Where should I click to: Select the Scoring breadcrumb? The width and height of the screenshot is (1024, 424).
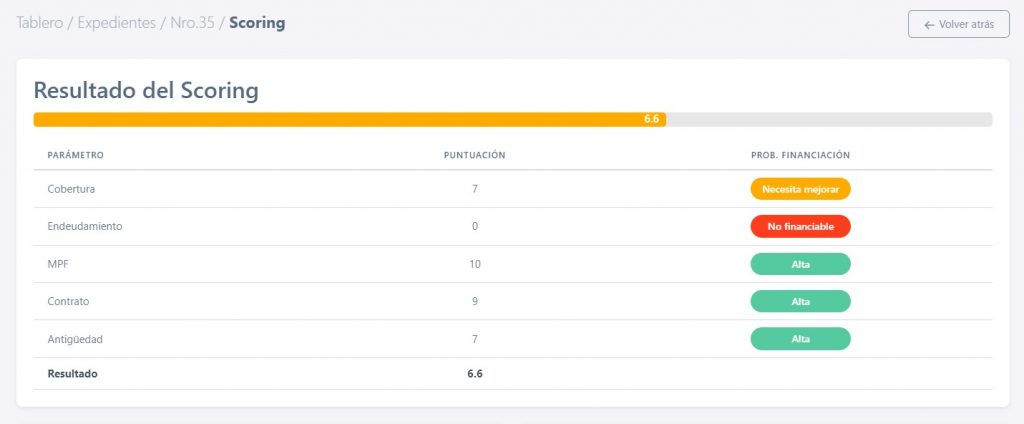(257, 22)
